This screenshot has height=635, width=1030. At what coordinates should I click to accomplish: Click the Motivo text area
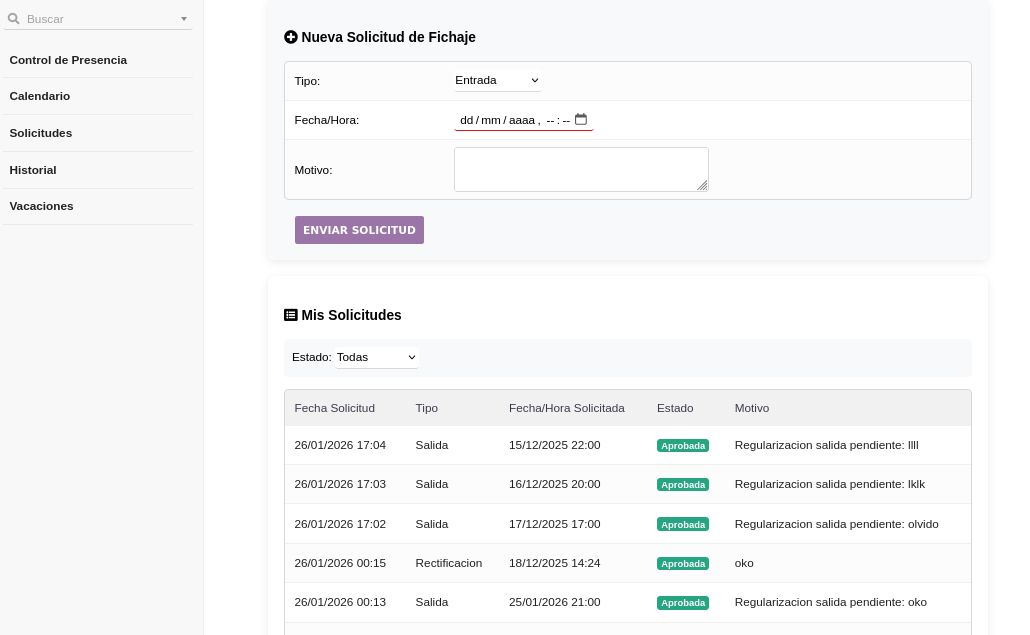click(x=580, y=169)
